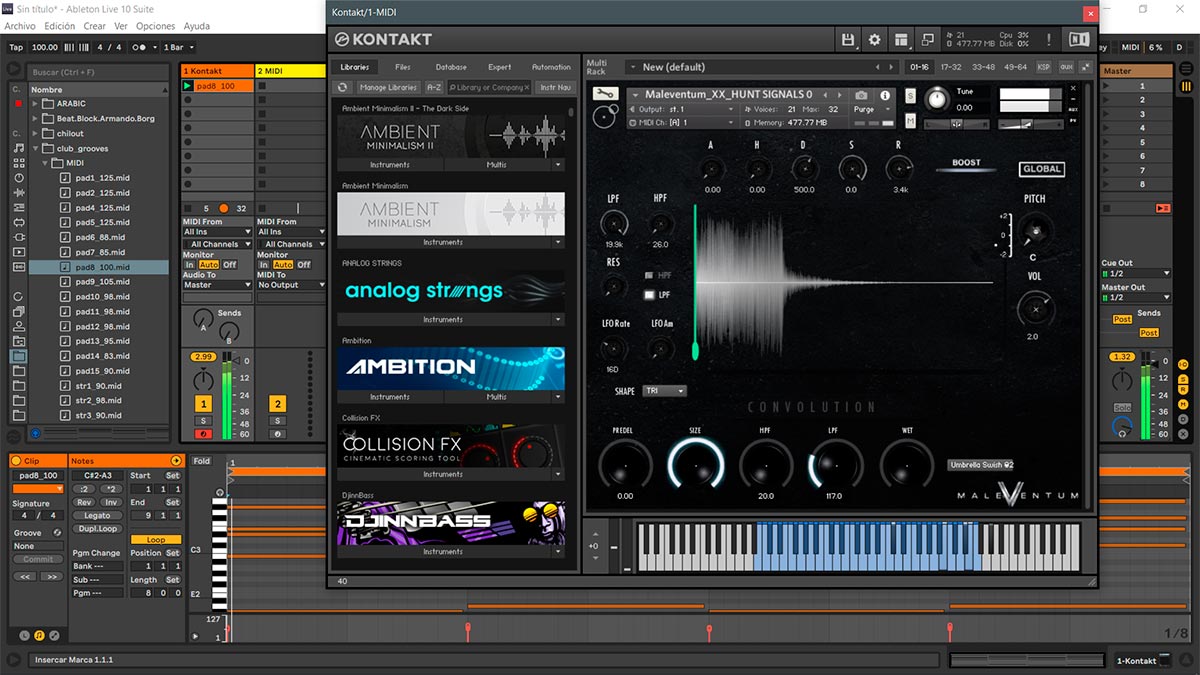This screenshot has width=1200, height=675.
Task: Collapse the club_grooves folder
Action: click(x=35, y=149)
